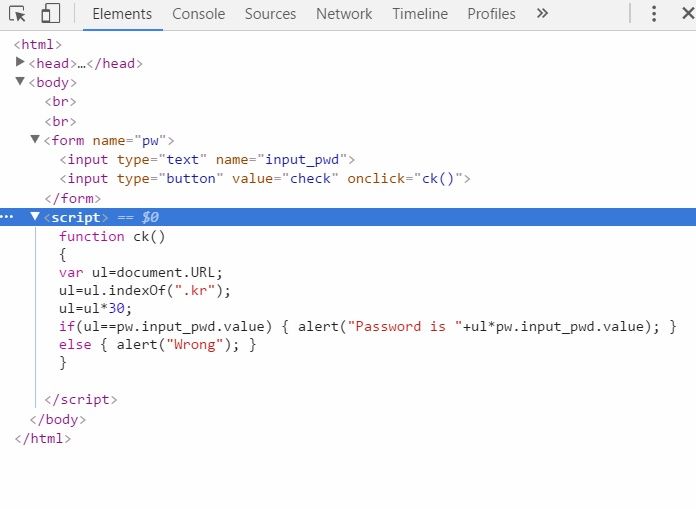This screenshot has height=509, width=696.
Task: Open the DevTools three-dot customize menu
Action: 654,14
